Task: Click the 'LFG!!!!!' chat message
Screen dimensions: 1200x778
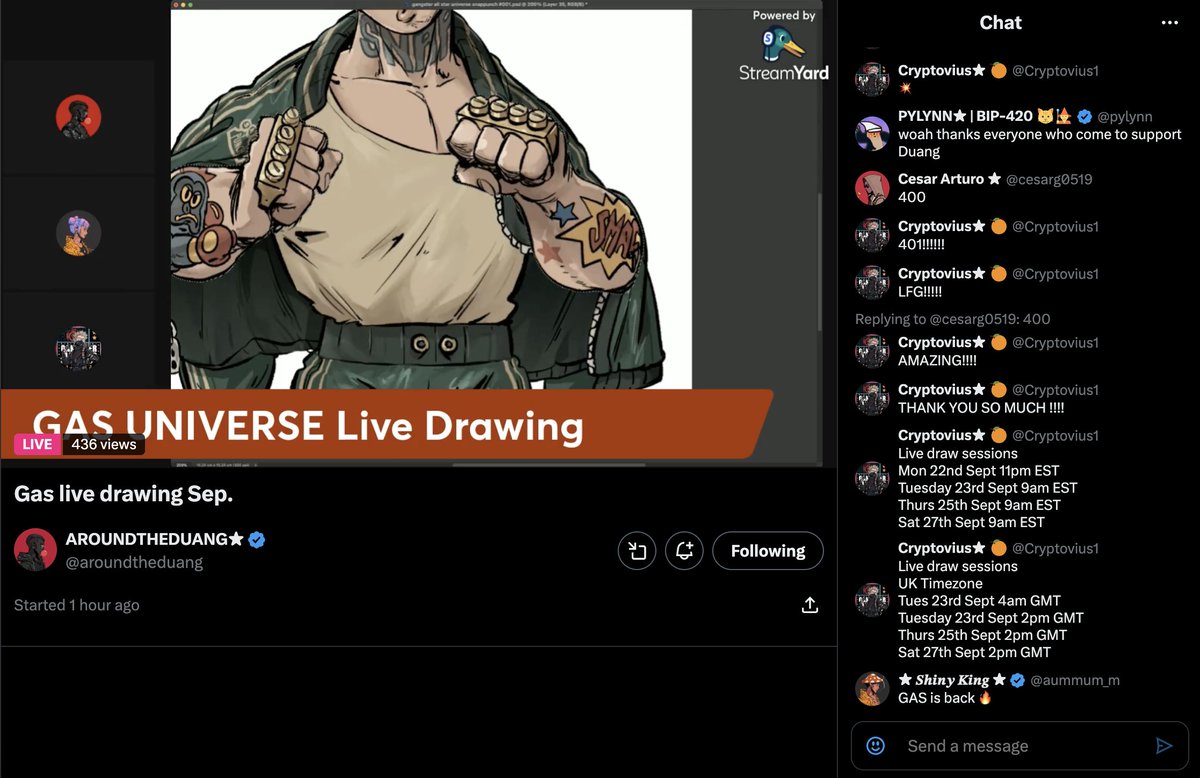Action: (x=920, y=292)
